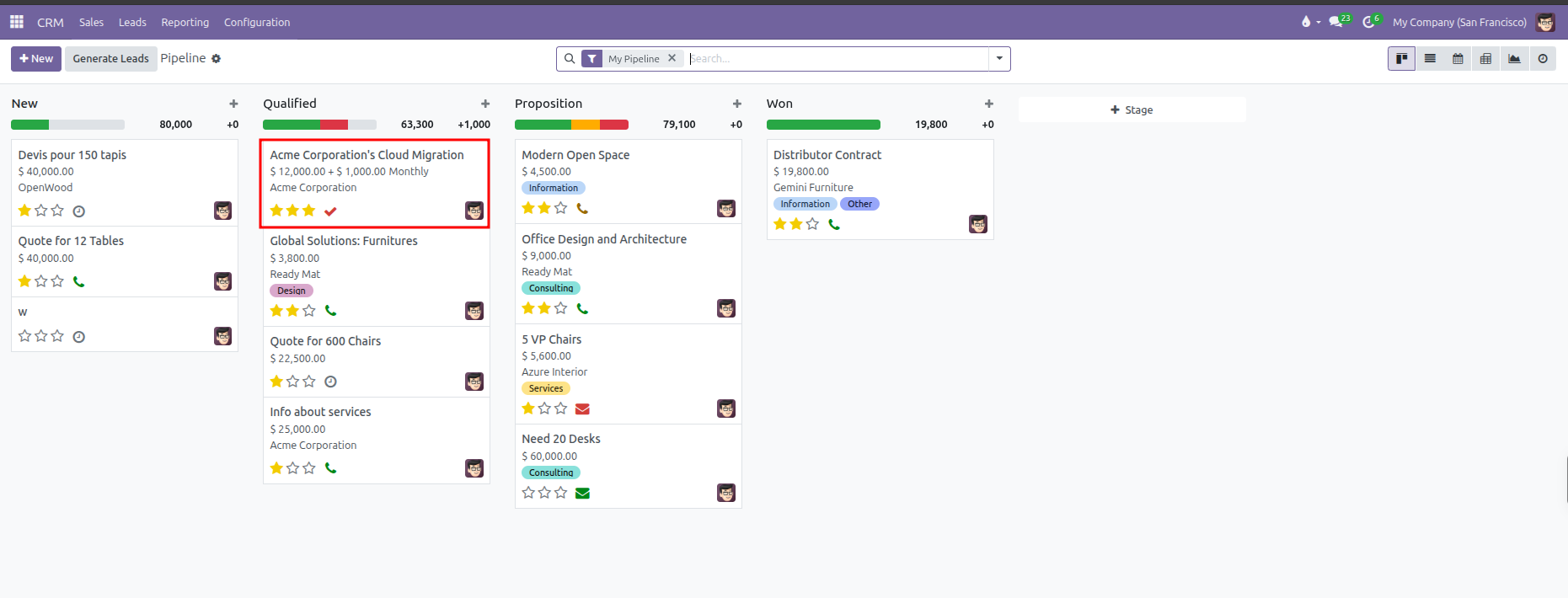The image size is (1568, 598).
Task: Open the Configuration menu
Action: (257, 22)
